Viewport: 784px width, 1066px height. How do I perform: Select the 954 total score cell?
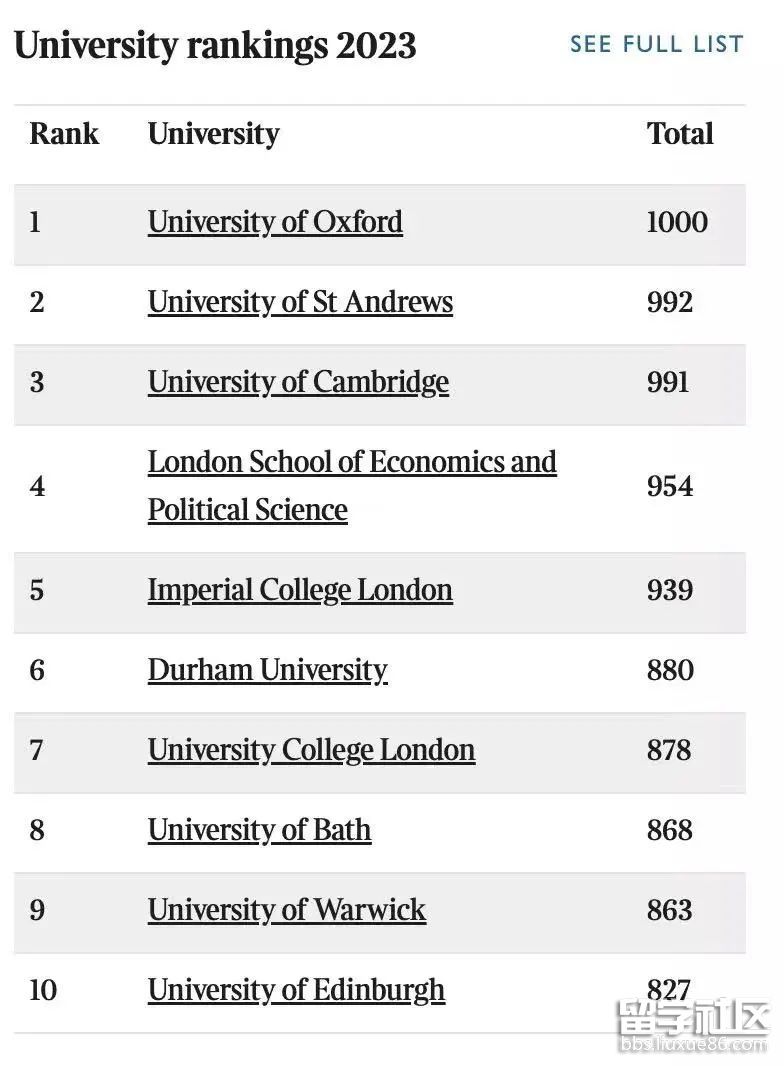tap(669, 486)
